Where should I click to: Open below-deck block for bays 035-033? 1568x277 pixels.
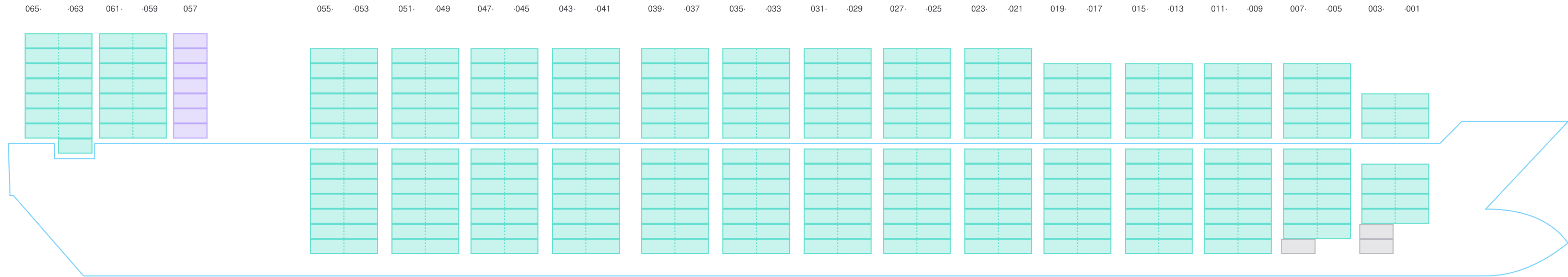click(x=757, y=201)
